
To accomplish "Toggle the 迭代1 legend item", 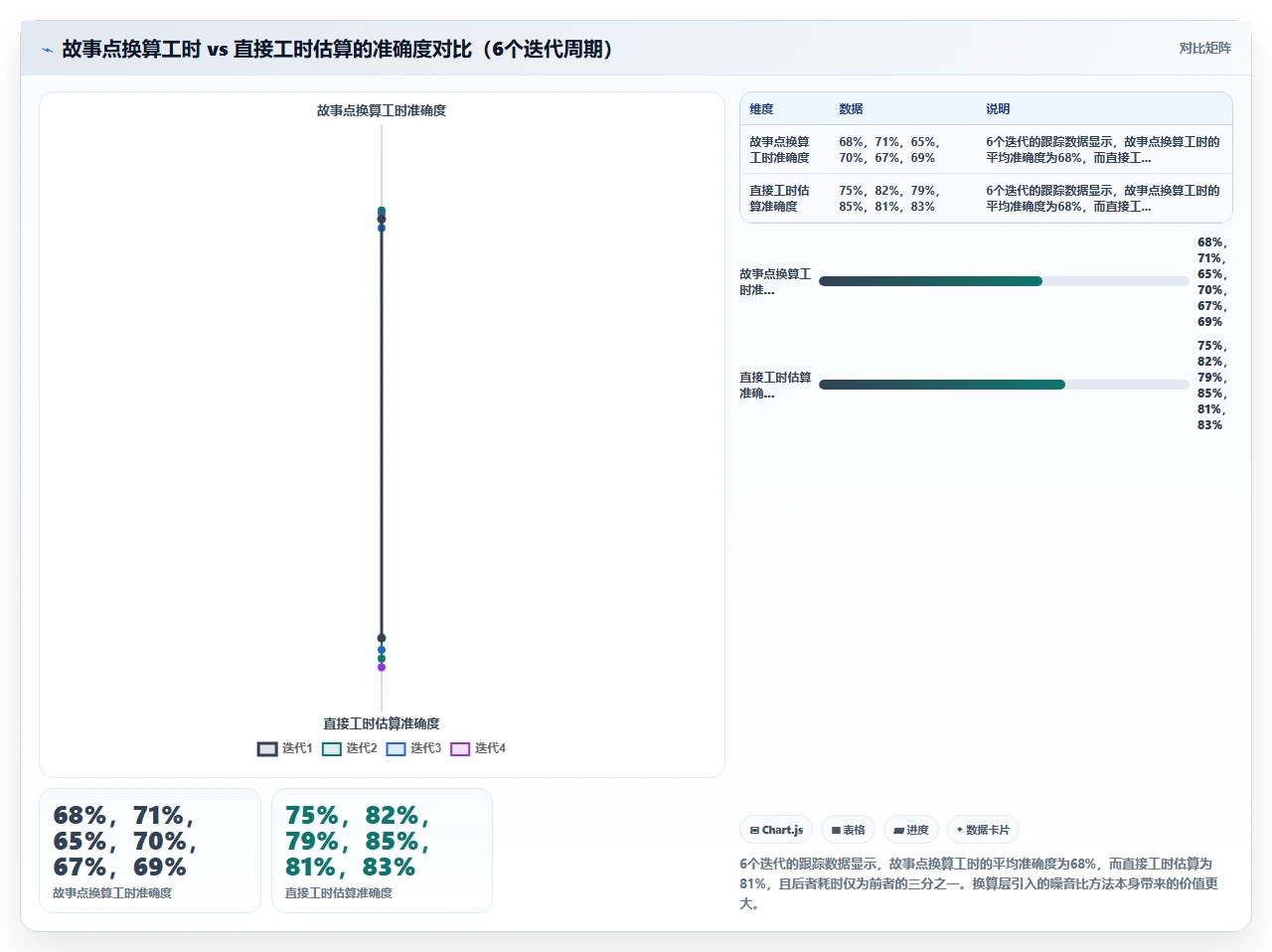I will point(285,748).
